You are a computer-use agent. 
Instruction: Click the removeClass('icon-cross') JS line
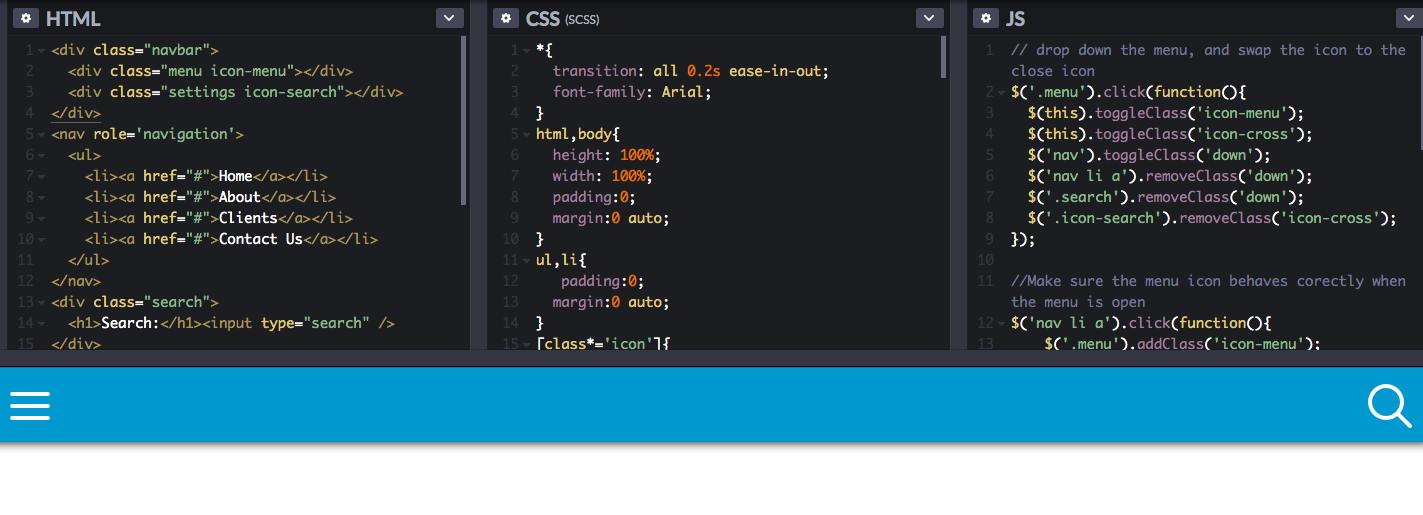pyautogui.click(x=1212, y=218)
